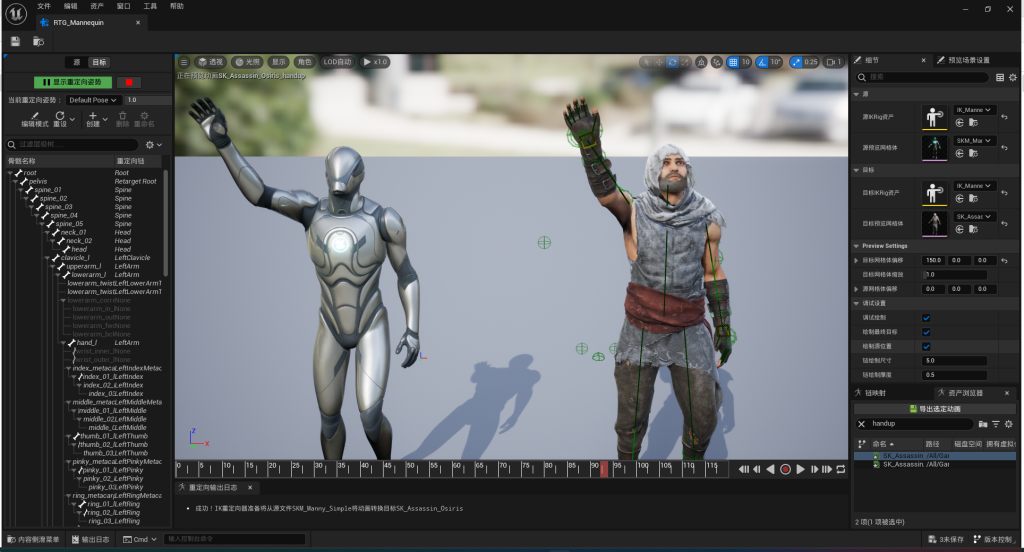Expand the 目标网格体偏移 row
The image size is (1024, 552).
tap(856, 260)
